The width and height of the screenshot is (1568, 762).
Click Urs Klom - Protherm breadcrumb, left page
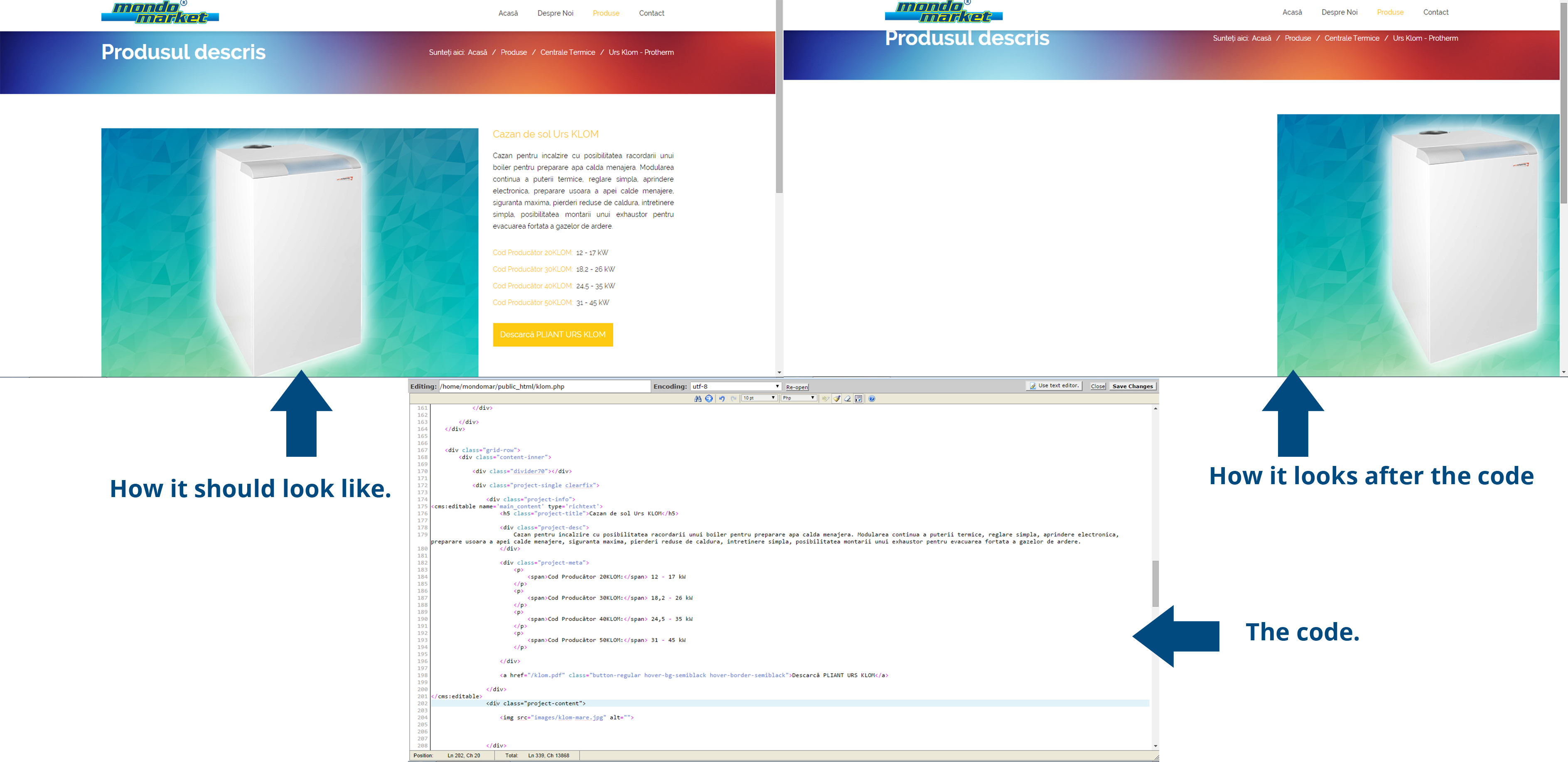pyautogui.click(x=641, y=52)
